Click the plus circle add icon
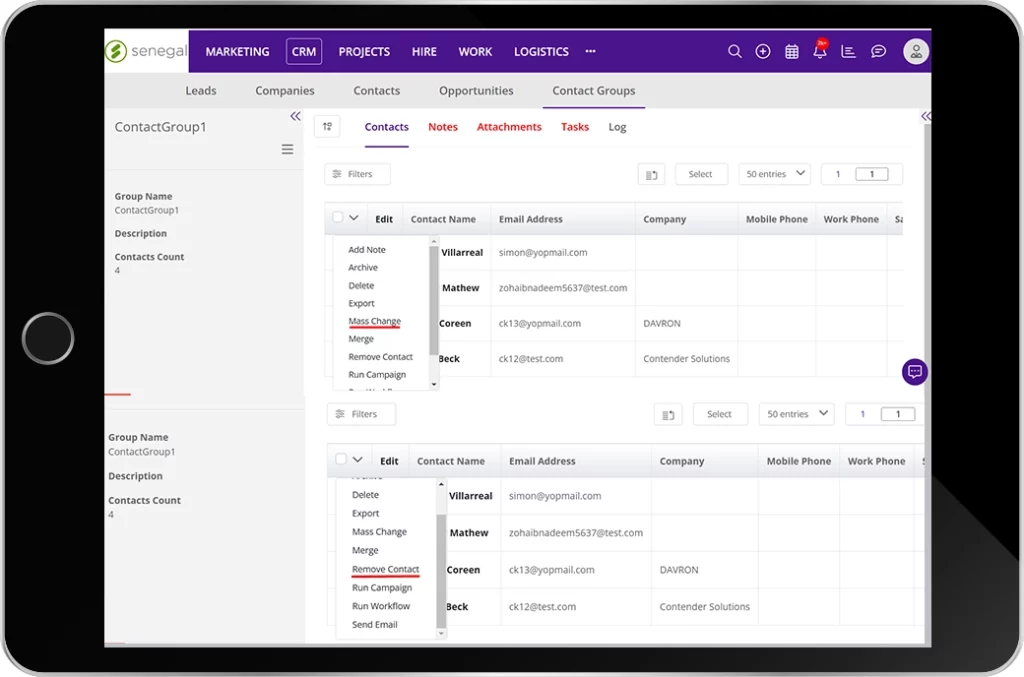Screen dimensions: 1024x677 coord(763,52)
